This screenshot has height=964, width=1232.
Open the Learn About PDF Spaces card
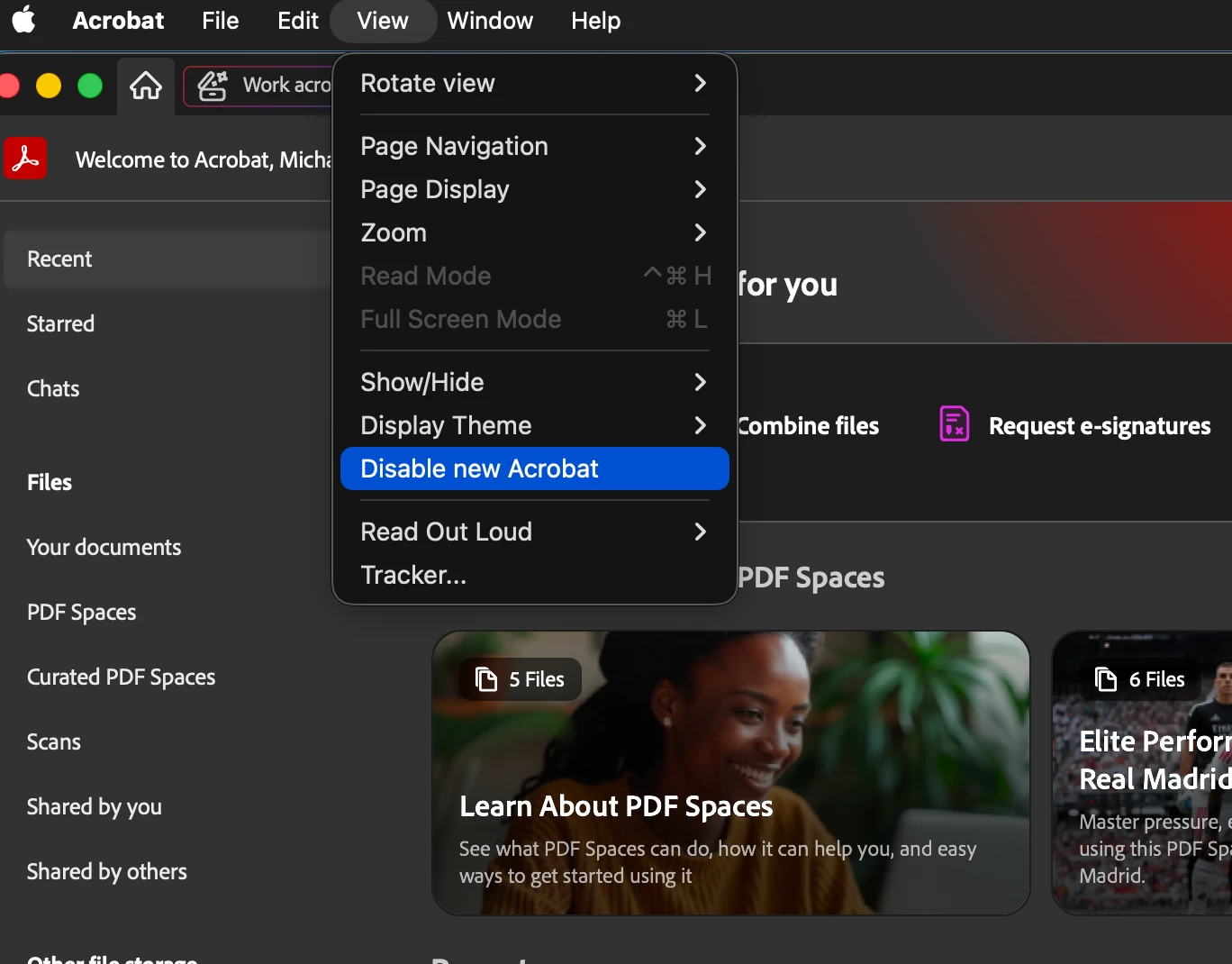pyautogui.click(x=730, y=773)
